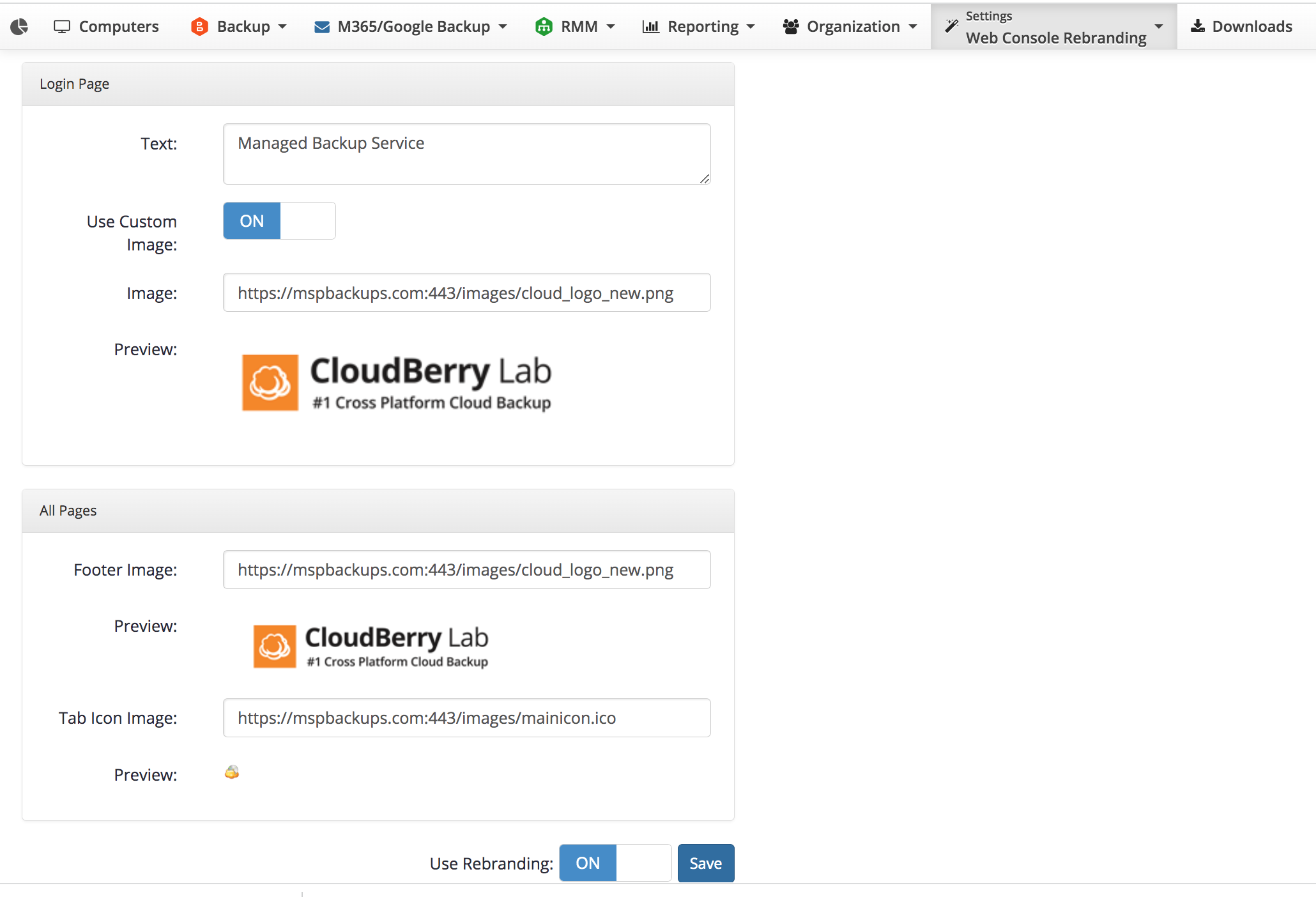Open Settings Web Console Rebranding menu
Screen dimensions: 1316x897
1054,27
